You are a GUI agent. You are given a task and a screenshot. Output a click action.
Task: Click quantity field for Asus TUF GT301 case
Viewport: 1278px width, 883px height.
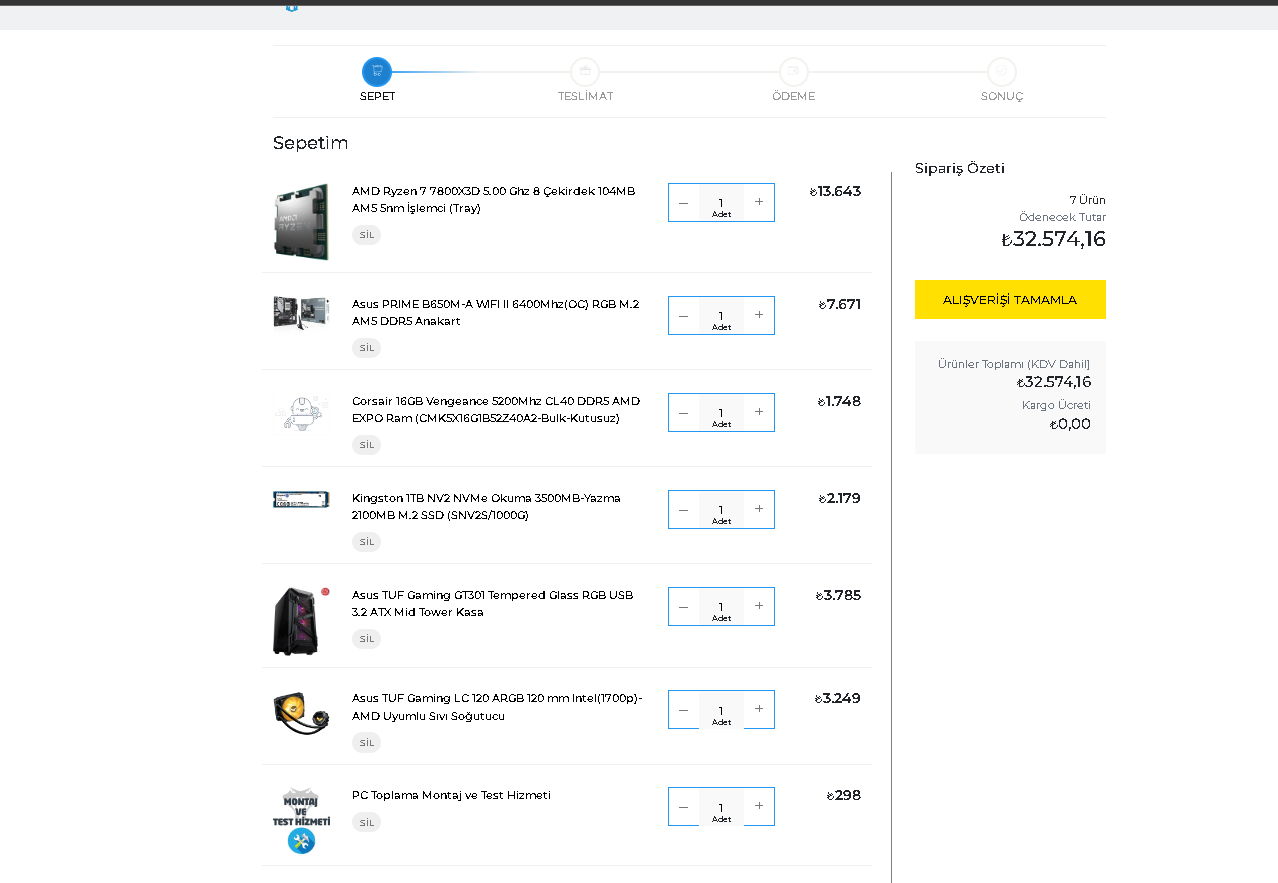721,606
